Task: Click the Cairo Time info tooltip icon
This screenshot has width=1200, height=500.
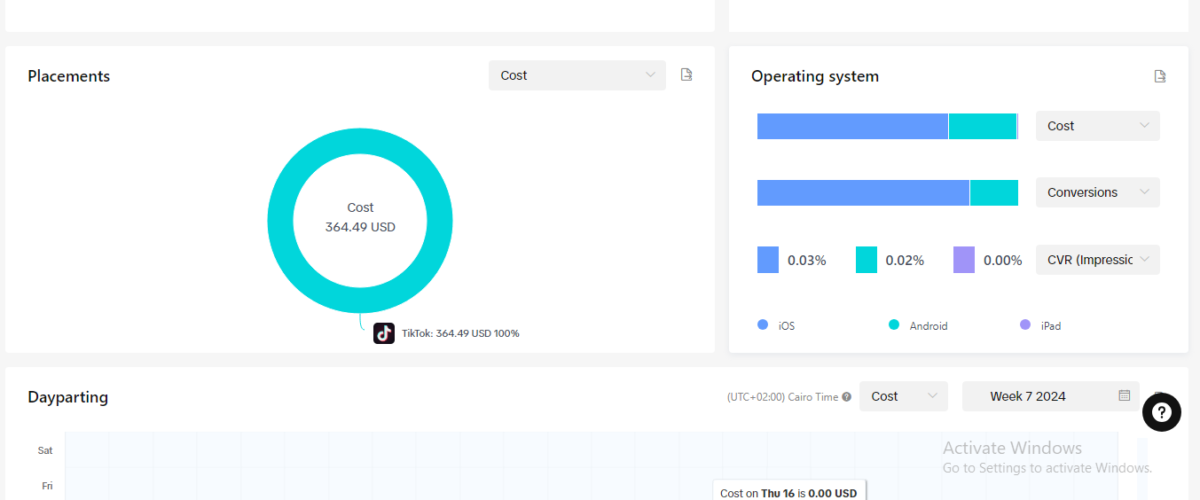Action: click(x=847, y=397)
